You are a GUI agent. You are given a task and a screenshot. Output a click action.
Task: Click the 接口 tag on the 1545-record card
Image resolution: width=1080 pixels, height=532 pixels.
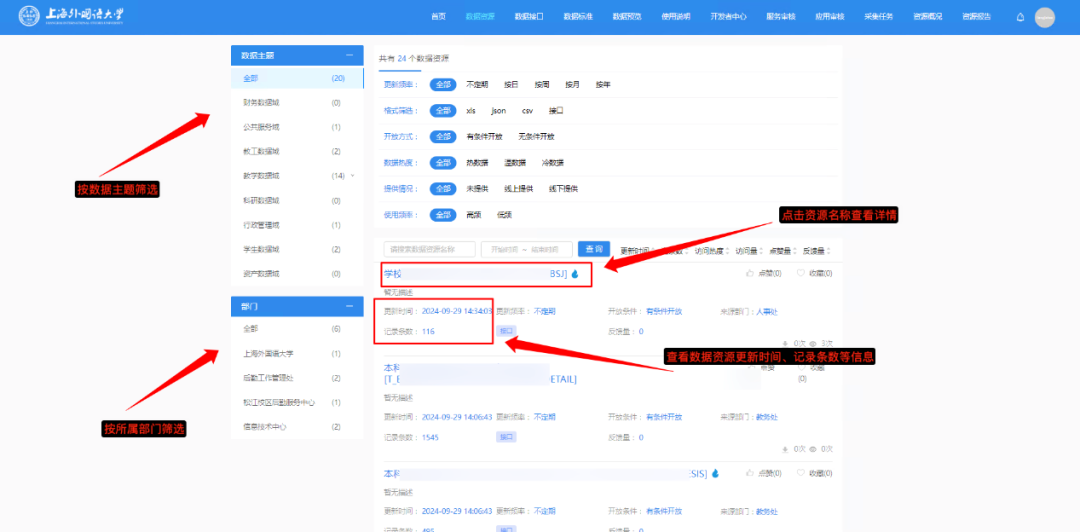click(x=506, y=437)
